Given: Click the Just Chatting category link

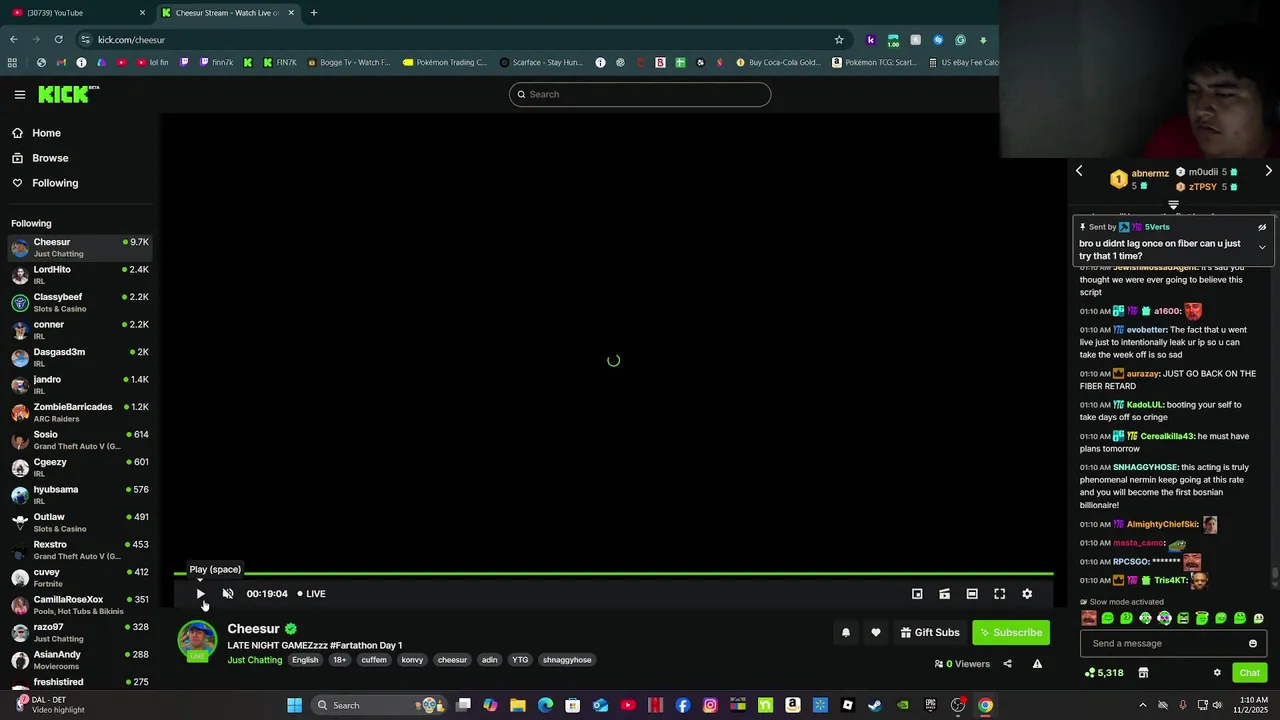Looking at the screenshot, I should coord(255,660).
